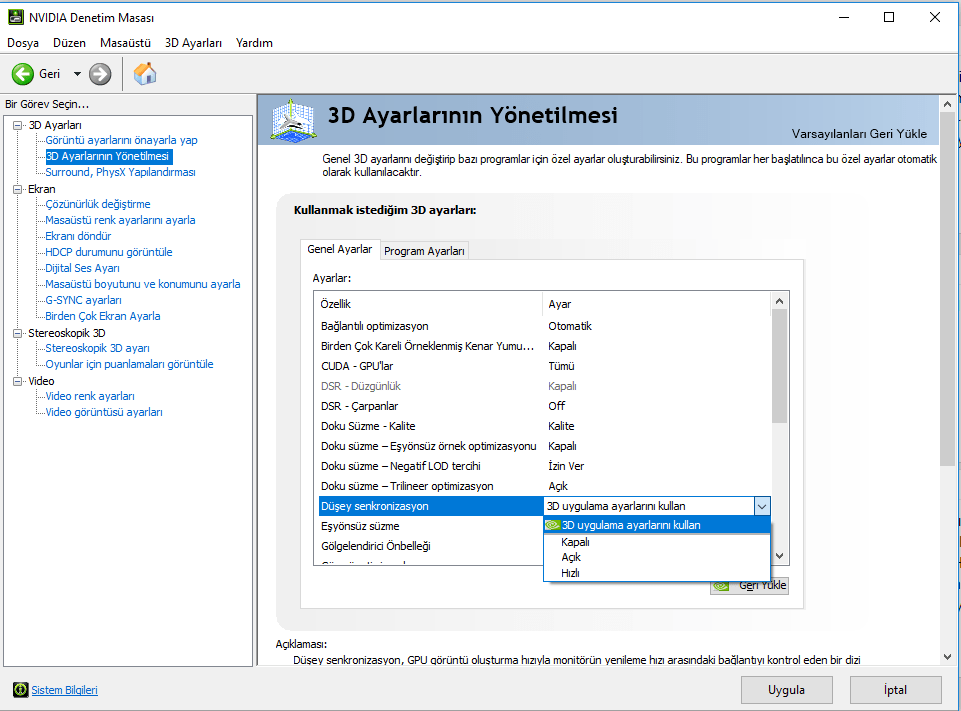This screenshot has width=961, height=711.
Task: Open Çözünürlük değiştirme
Action: pos(97,204)
